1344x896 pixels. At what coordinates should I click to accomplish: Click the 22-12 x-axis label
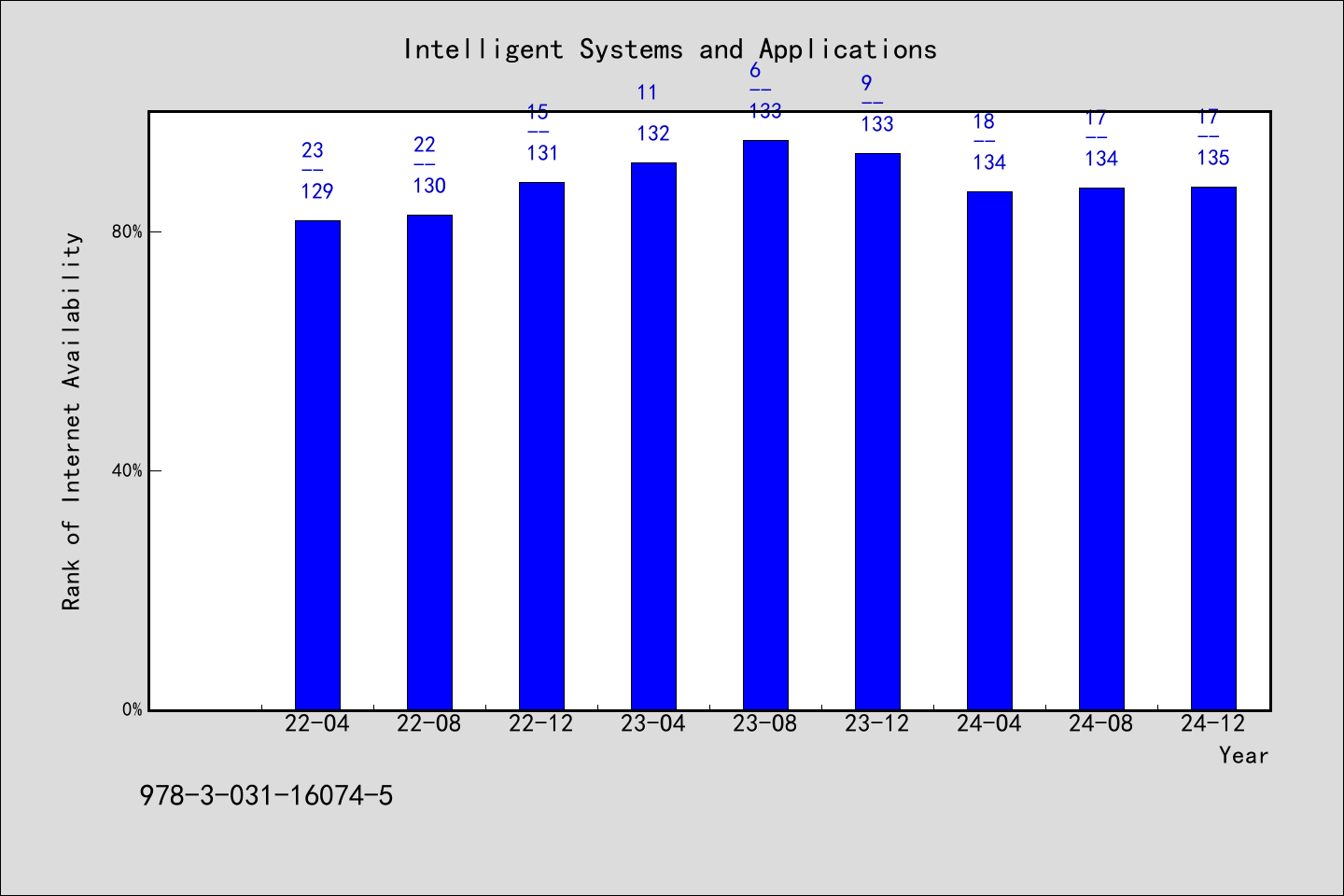point(541,723)
